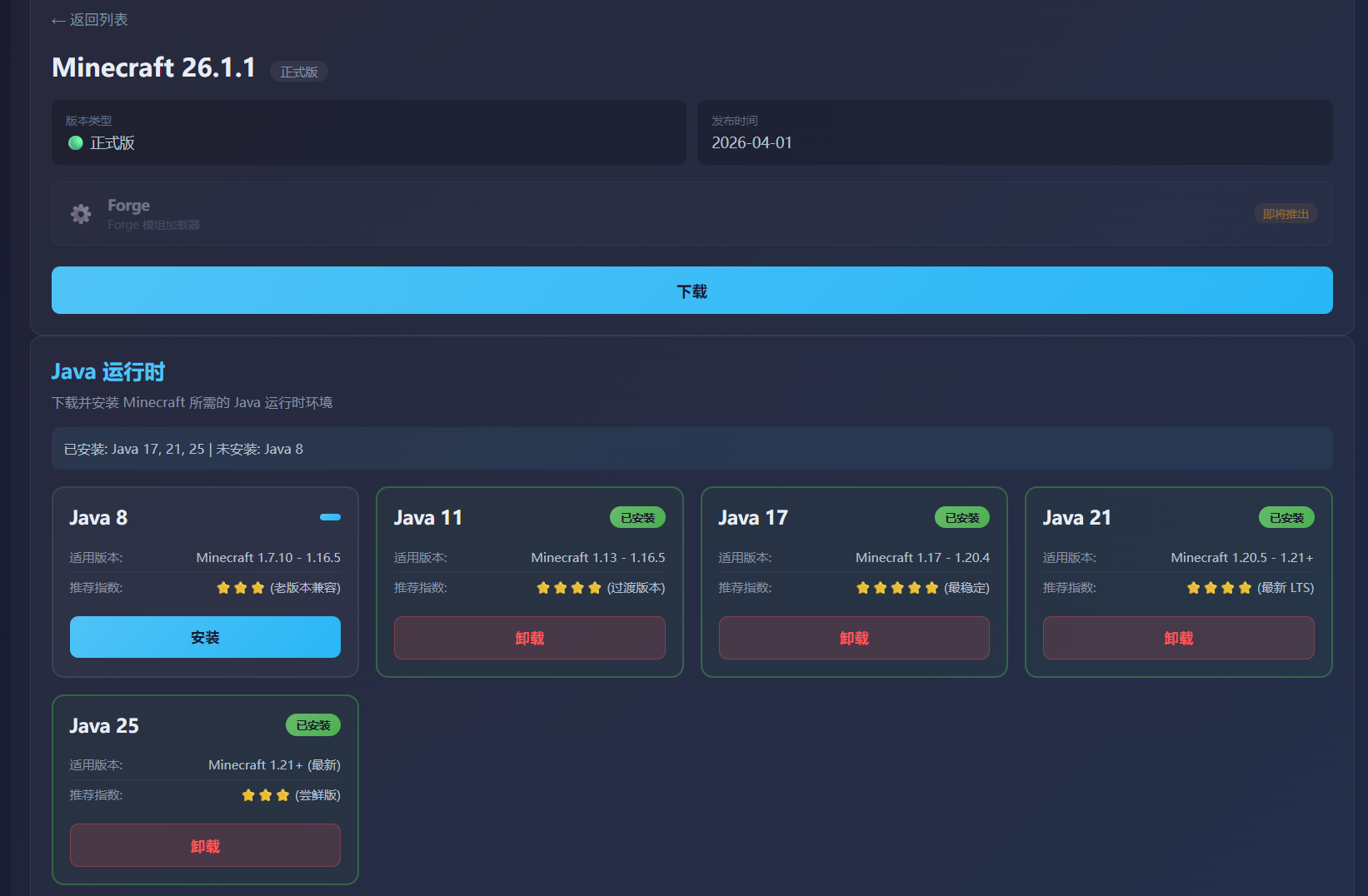Click 'Minecraft 1.7.10 - 1.16.5' on Java 8 card
Screen dimensions: 1368x896
pos(268,558)
